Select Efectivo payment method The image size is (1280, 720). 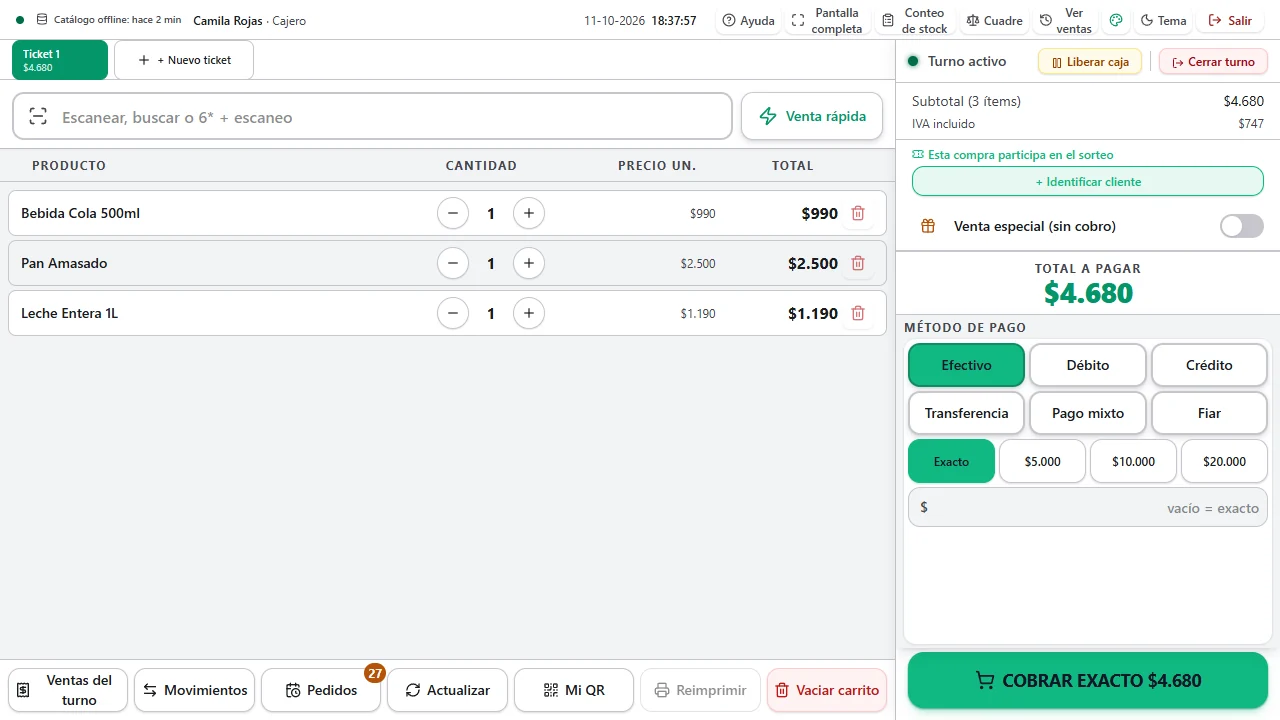pyautogui.click(x=966, y=365)
